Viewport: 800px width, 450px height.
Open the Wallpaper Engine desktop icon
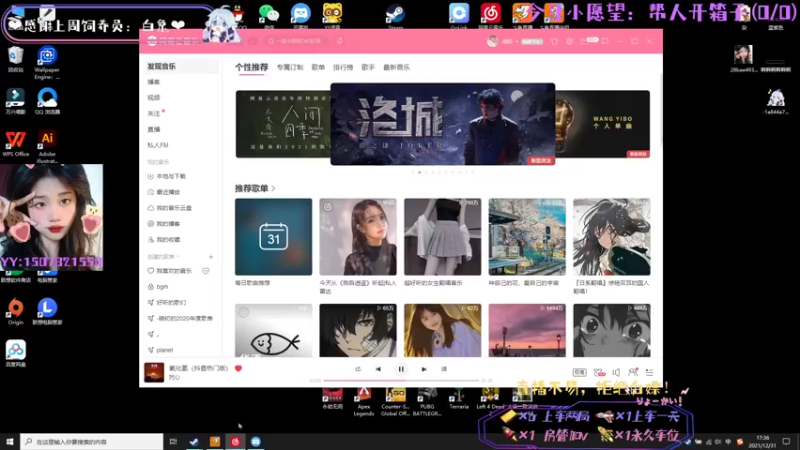47,63
